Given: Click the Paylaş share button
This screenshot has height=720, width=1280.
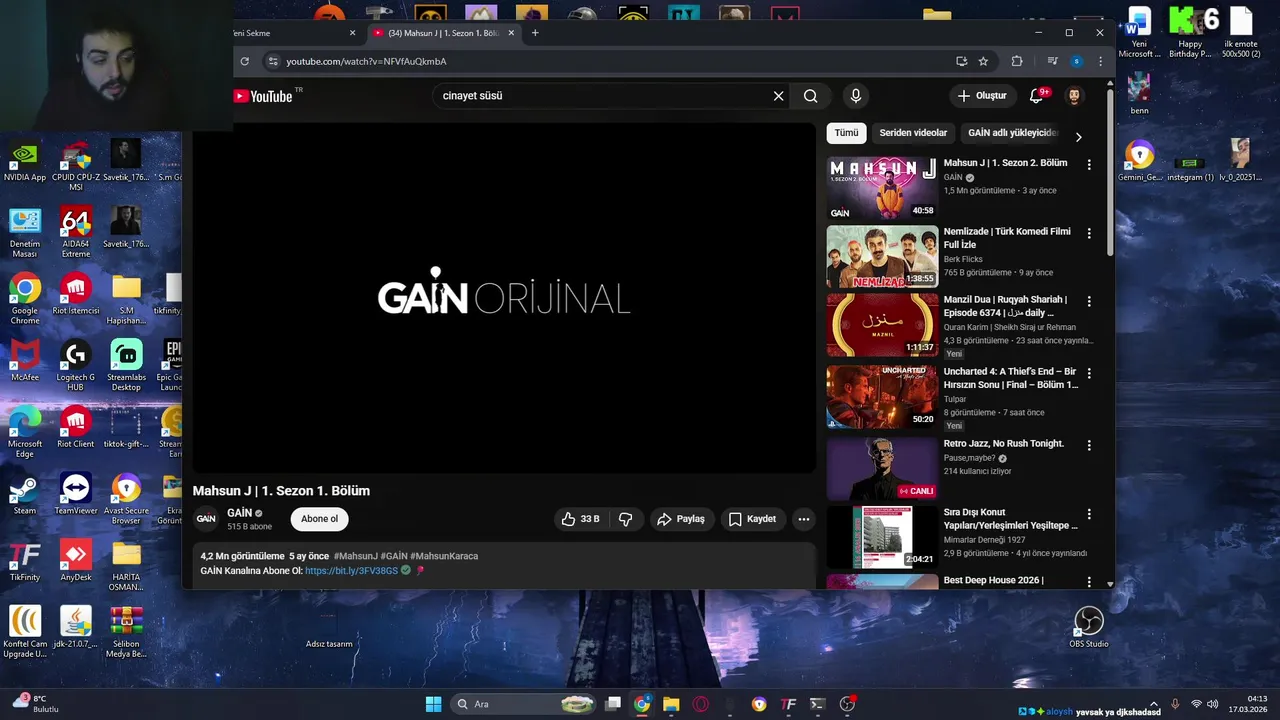Looking at the screenshot, I should (681, 519).
